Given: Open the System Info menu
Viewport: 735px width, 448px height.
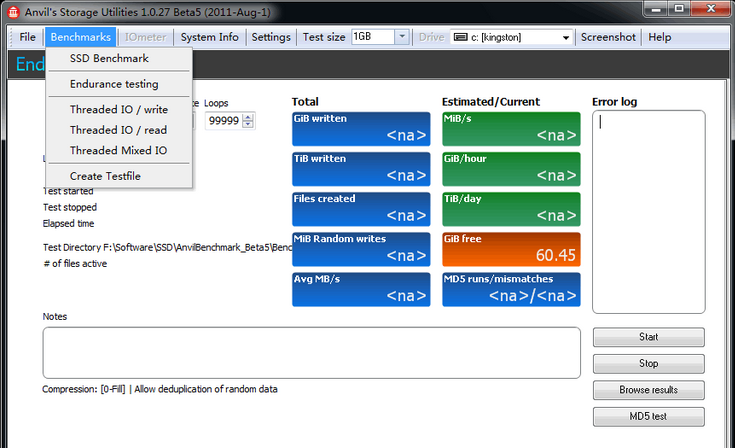Looking at the screenshot, I should [210, 37].
